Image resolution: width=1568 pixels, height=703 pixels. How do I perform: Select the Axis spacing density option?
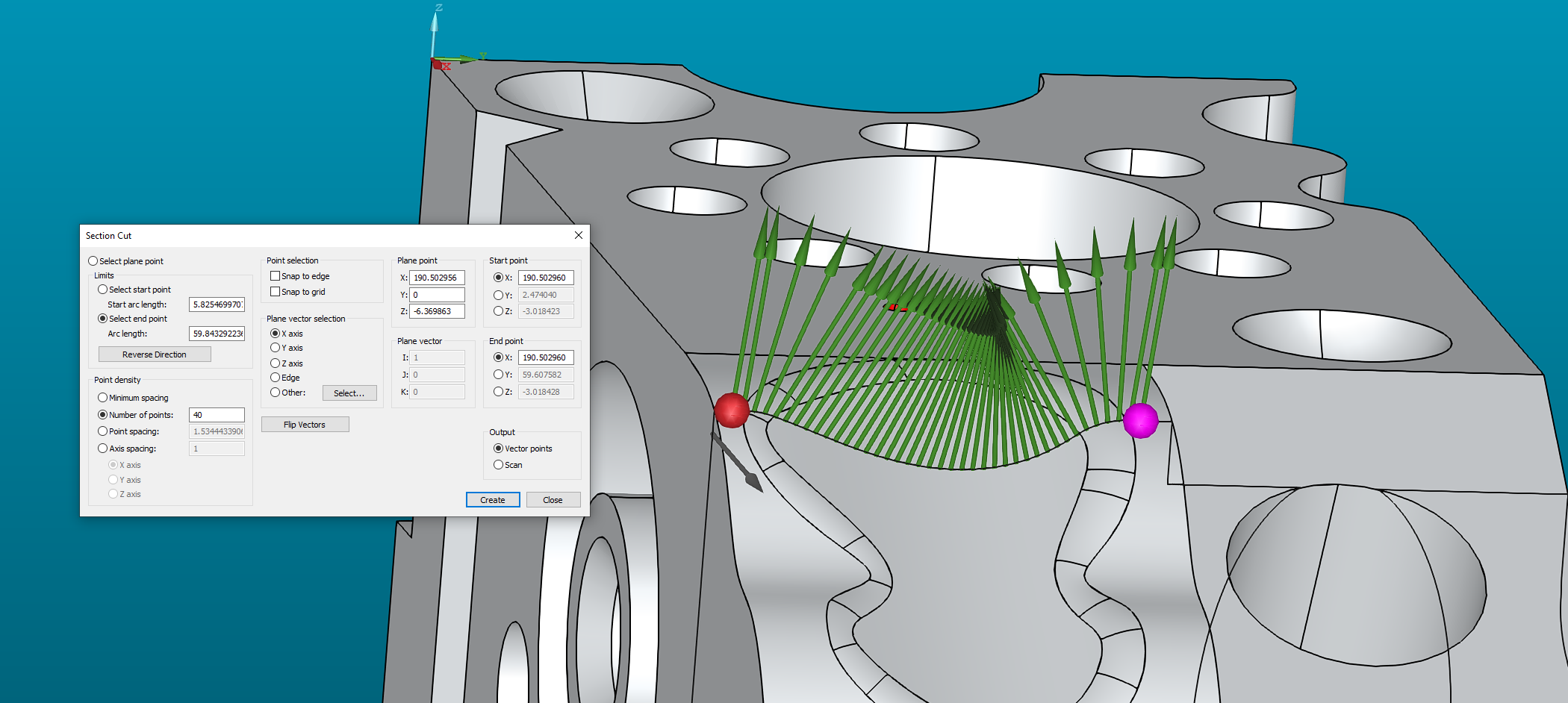(102, 449)
